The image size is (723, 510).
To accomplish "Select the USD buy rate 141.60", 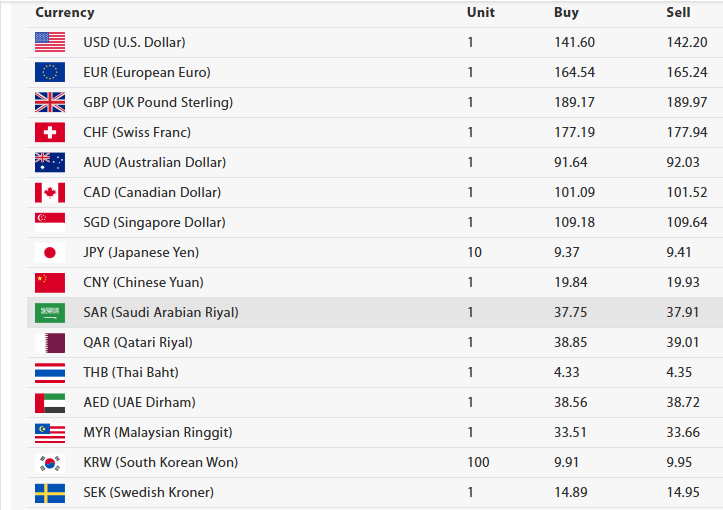I will pos(574,42).
